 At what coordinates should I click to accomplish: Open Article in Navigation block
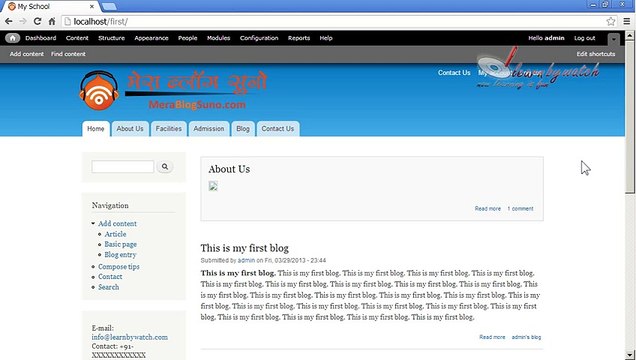[115, 234]
